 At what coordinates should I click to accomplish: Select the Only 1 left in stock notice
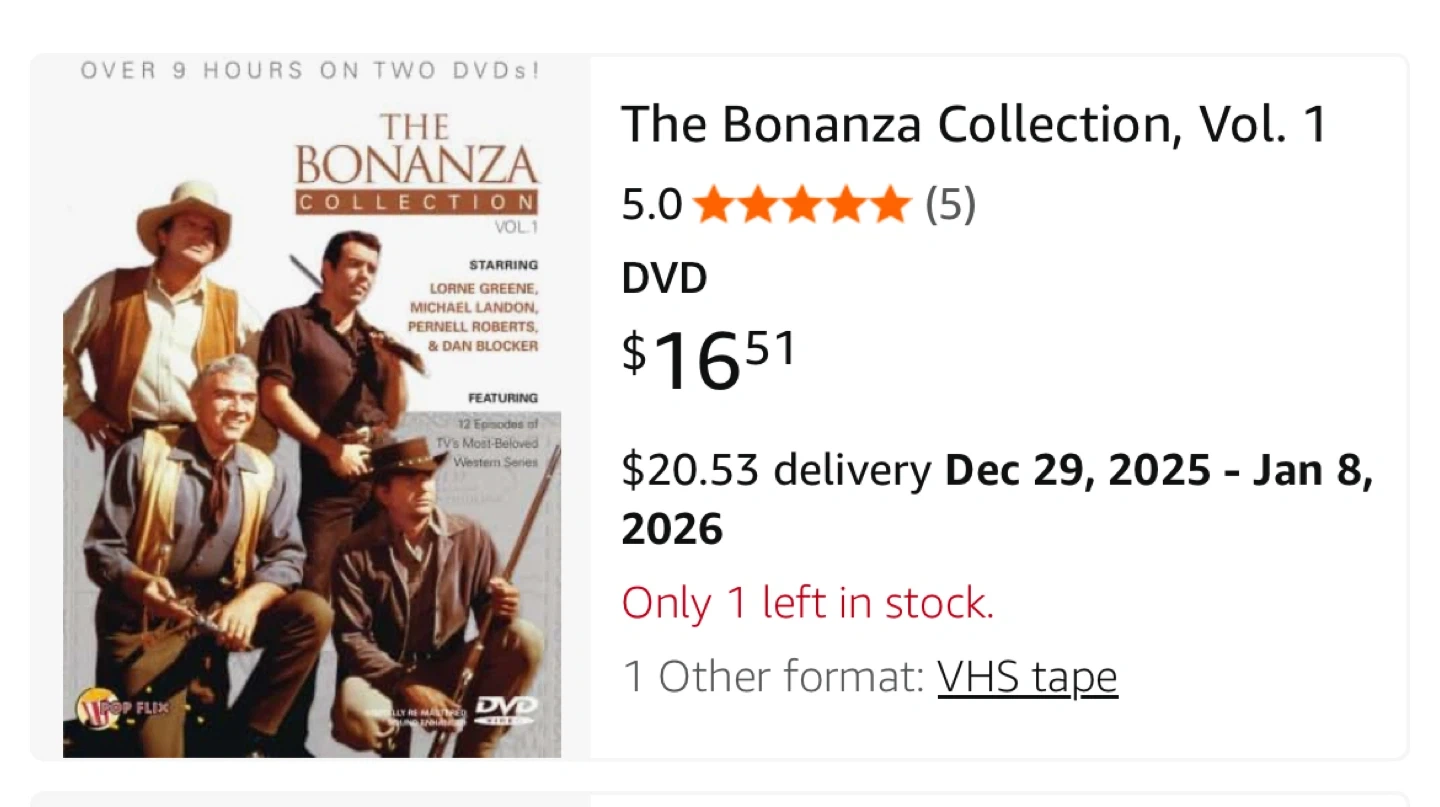point(808,603)
